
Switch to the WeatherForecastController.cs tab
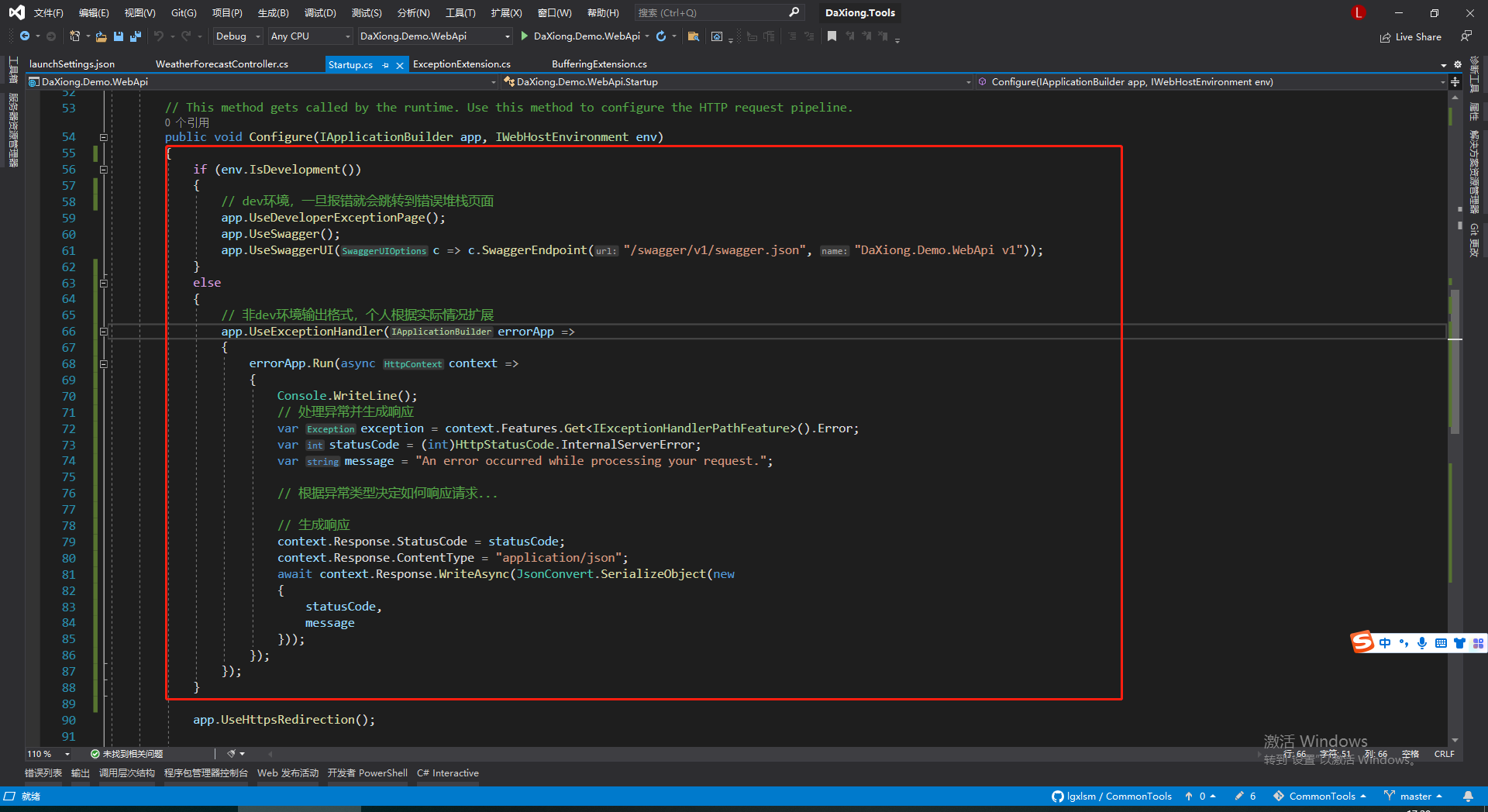[222, 64]
